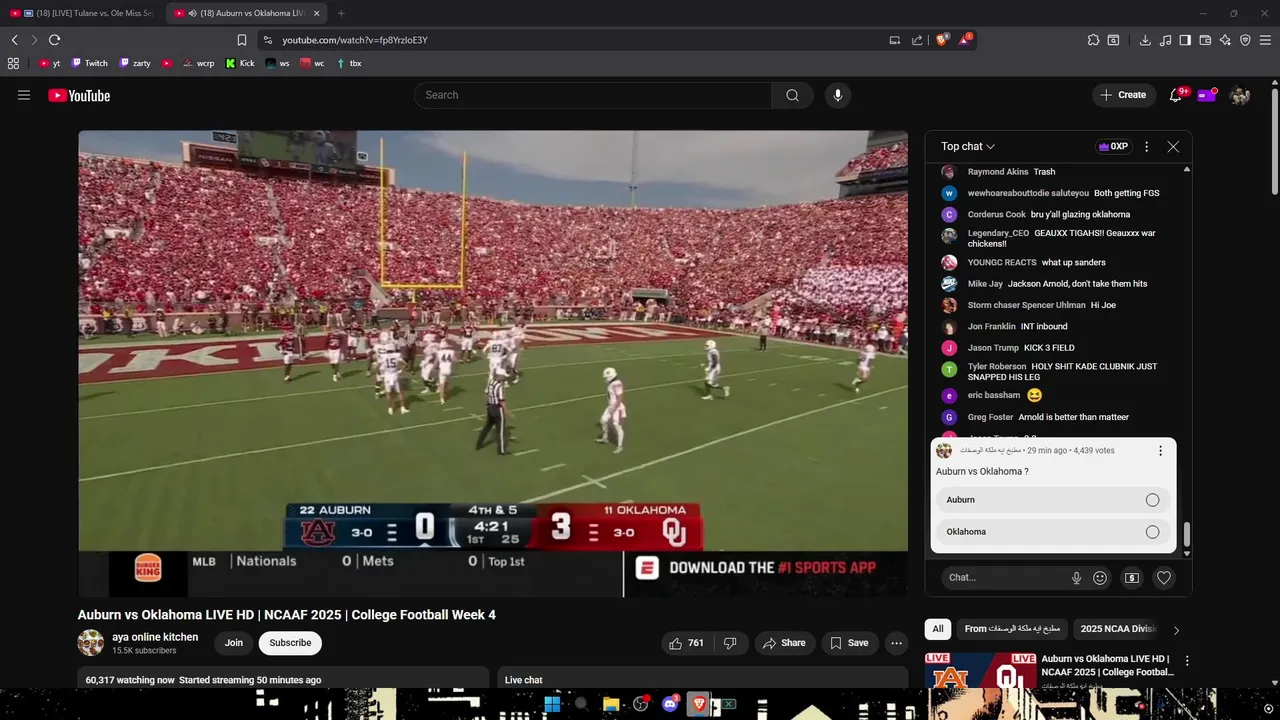Expand the Top chat mode dropdown
The height and width of the screenshot is (720, 1280).
point(968,146)
